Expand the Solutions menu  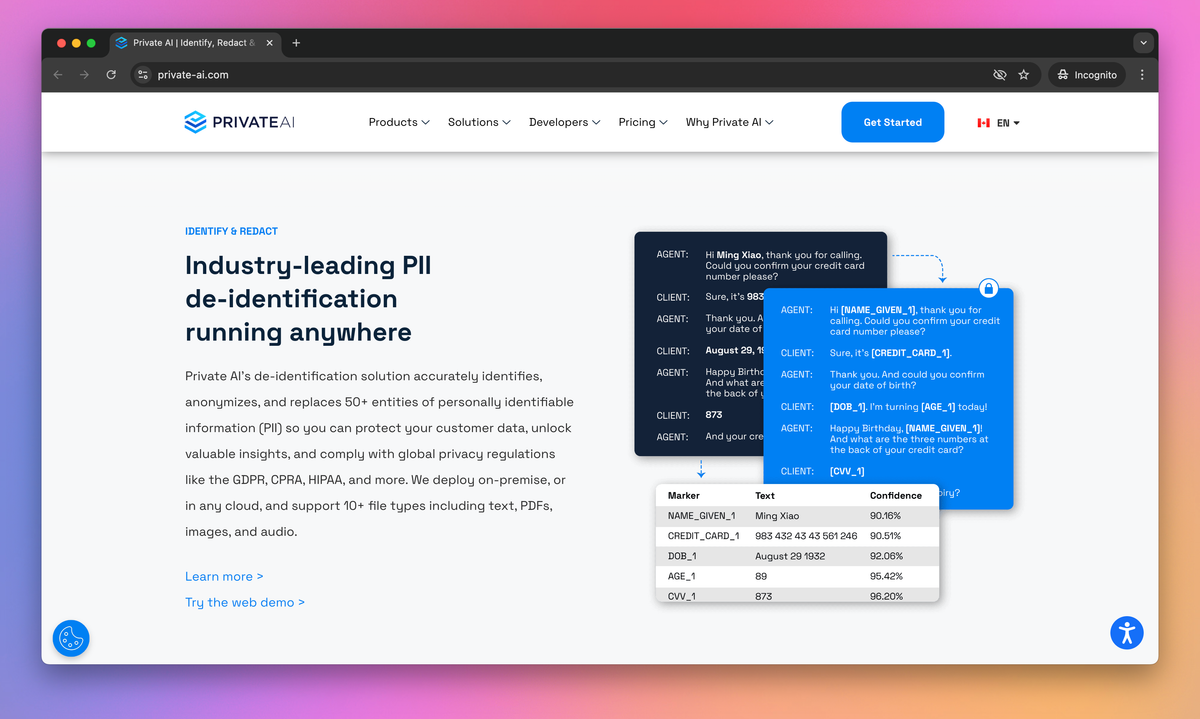(x=479, y=122)
